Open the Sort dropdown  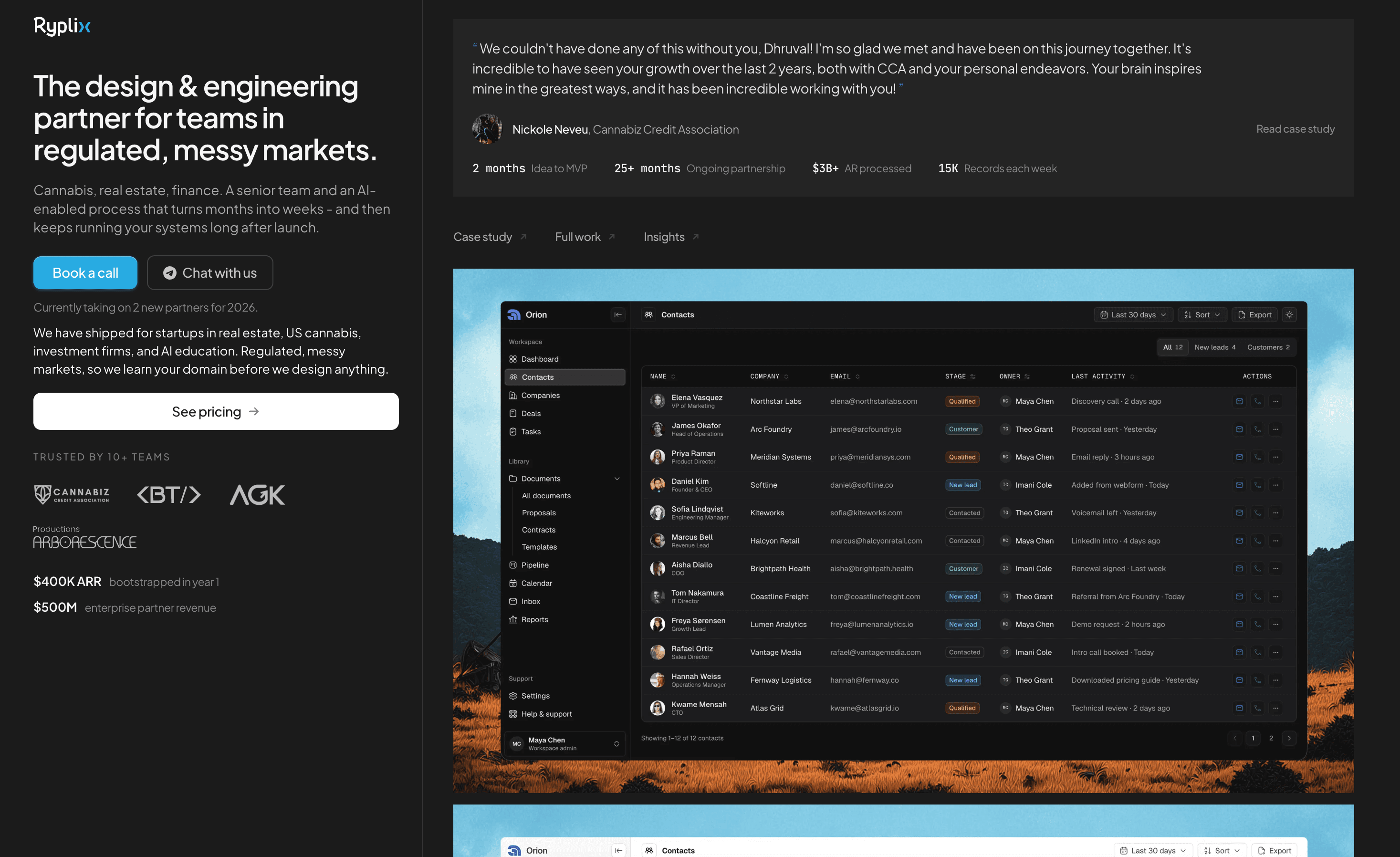click(x=1201, y=315)
